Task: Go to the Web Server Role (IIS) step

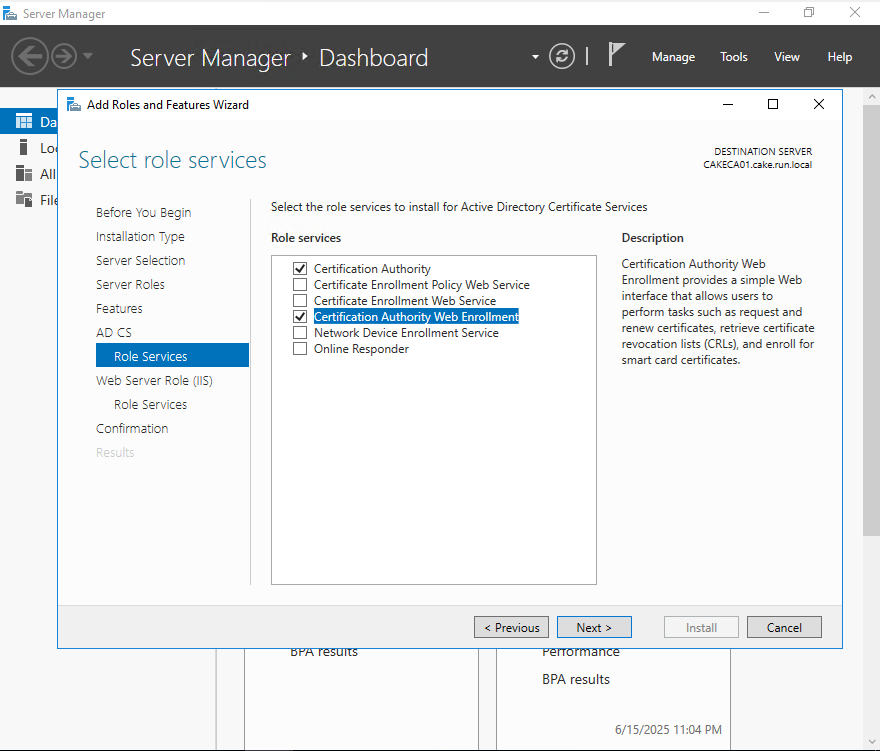Action: 154,381
